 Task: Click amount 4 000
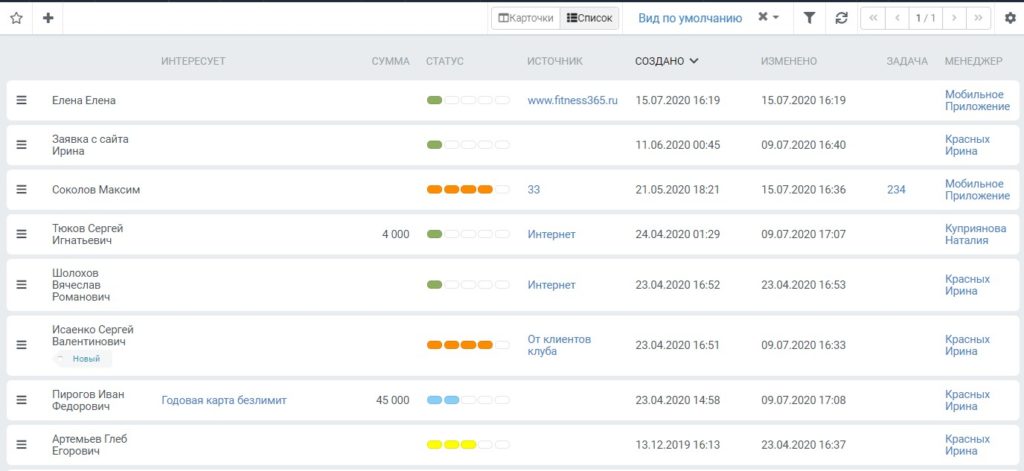click(x=396, y=234)
